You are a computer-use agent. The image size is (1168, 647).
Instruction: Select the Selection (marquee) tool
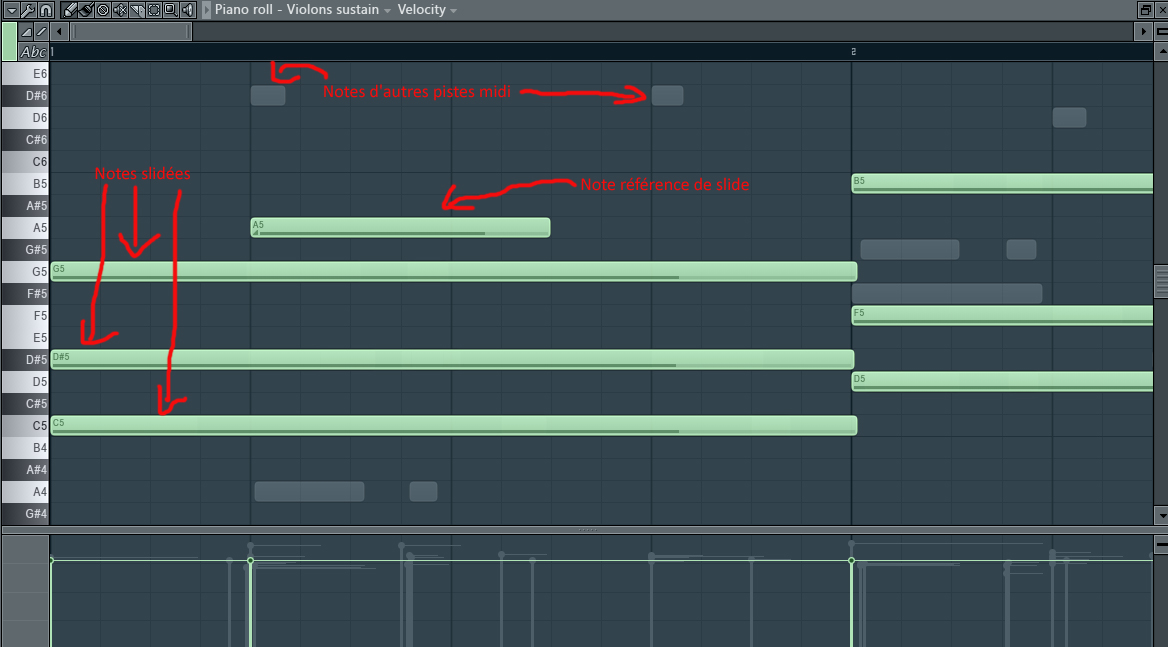click(152, 9)
